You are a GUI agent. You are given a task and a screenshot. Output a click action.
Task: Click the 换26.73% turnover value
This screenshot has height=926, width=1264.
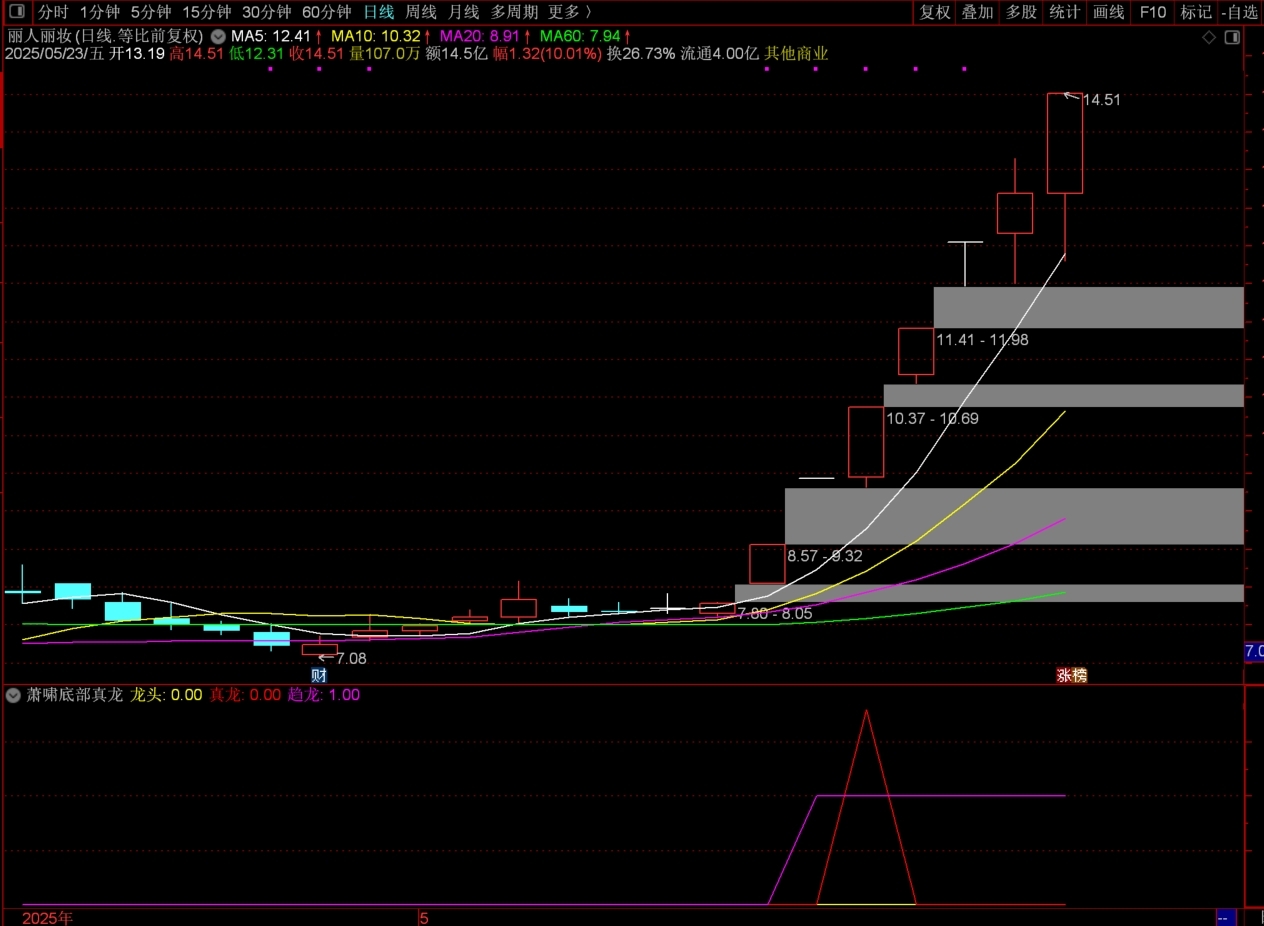pyautogui.click(x=641, y=54)
